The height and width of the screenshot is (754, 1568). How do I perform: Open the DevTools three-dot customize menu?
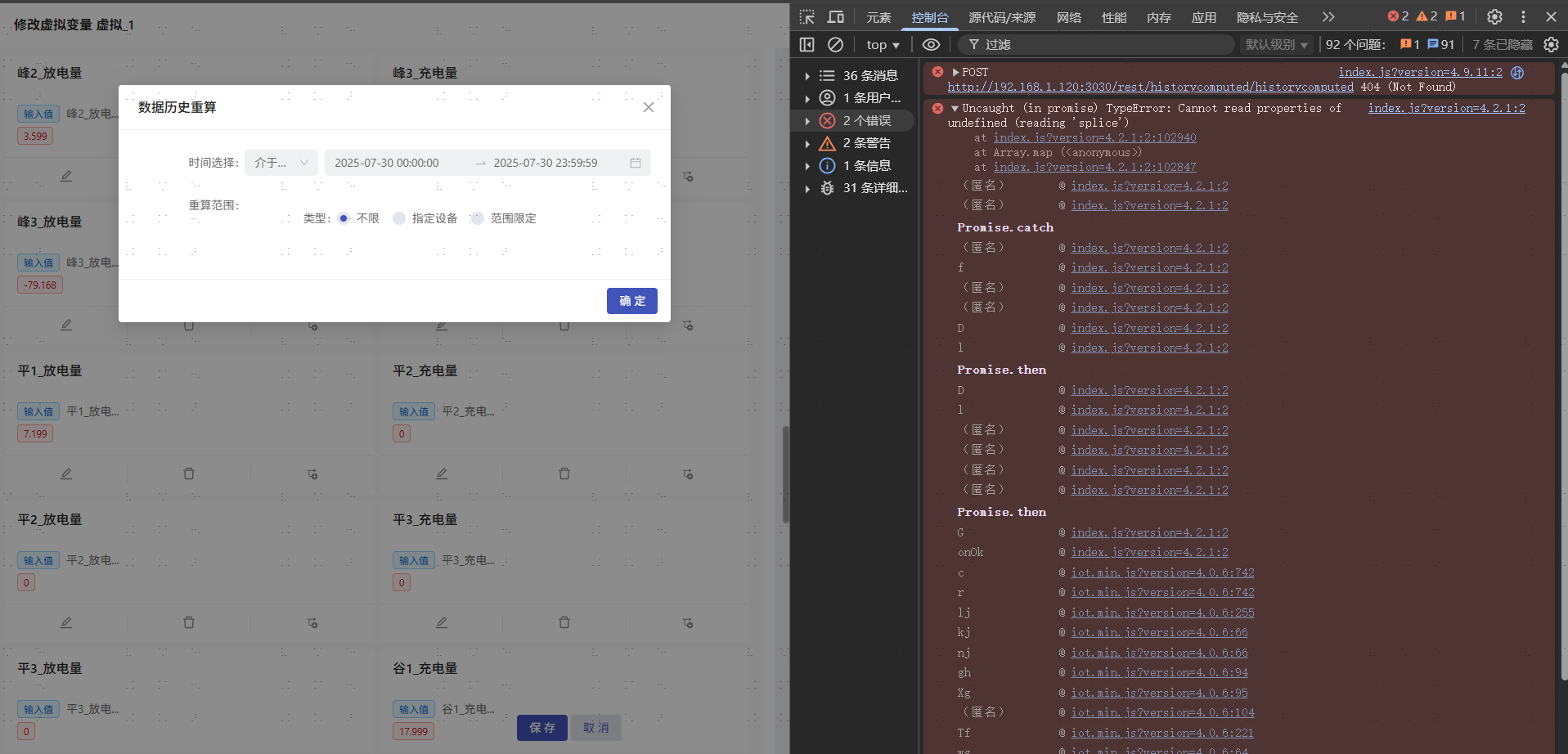coord(1523,16)
